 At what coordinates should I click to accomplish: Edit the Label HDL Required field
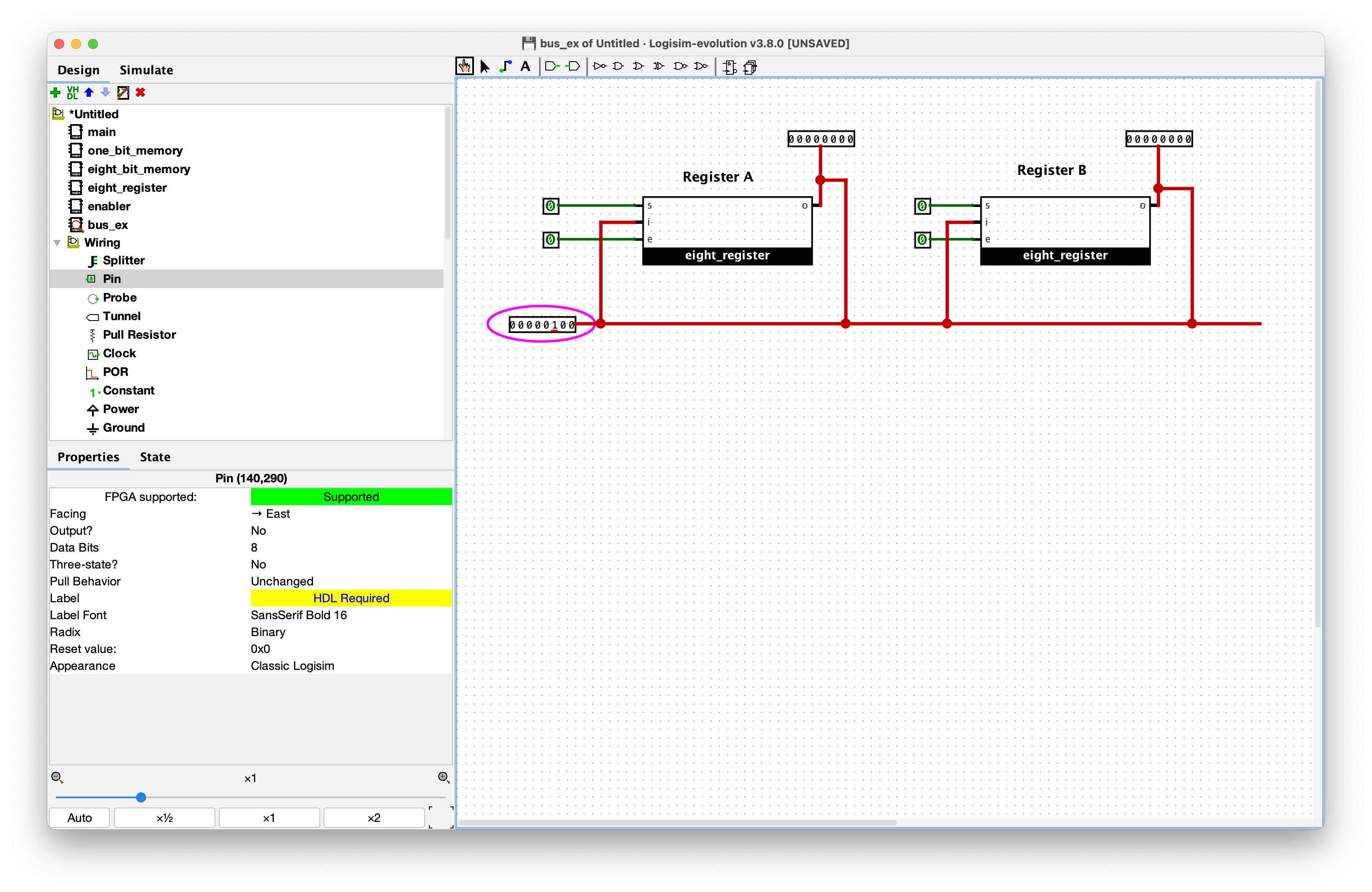351,598
